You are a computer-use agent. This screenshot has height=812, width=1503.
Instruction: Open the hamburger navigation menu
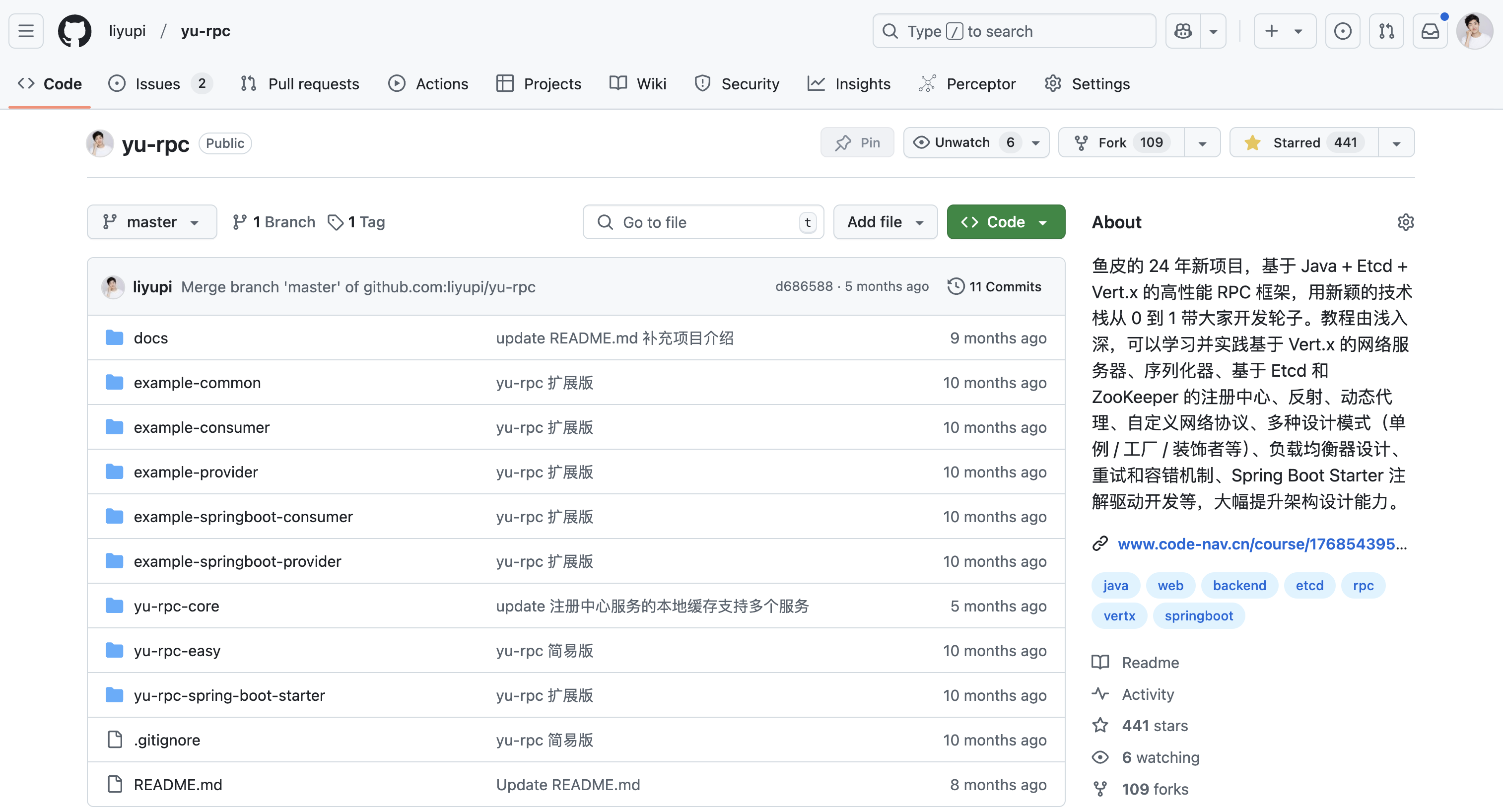[26, 31]
